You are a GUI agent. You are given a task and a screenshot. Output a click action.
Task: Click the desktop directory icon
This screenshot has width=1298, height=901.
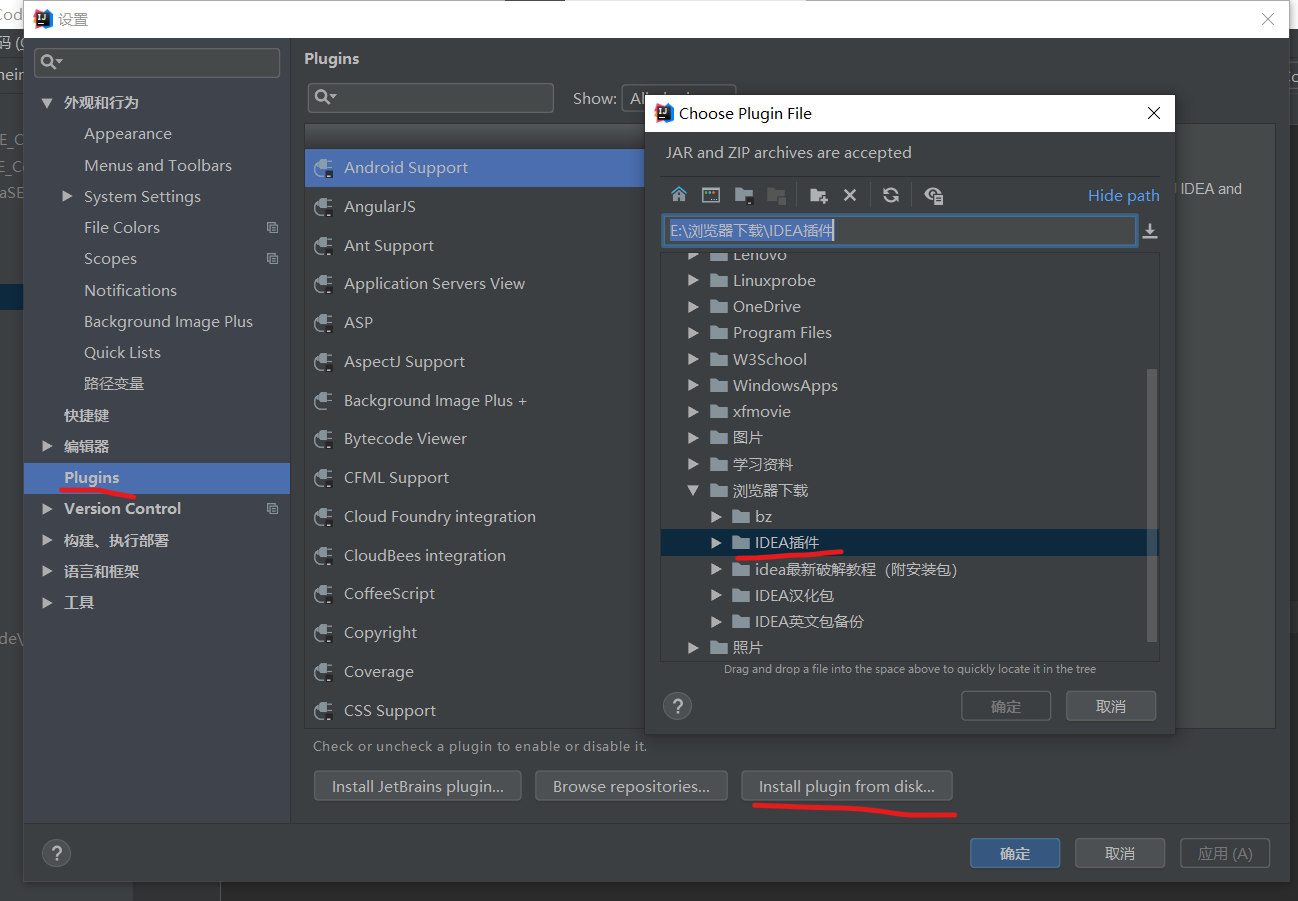point(711,195)
